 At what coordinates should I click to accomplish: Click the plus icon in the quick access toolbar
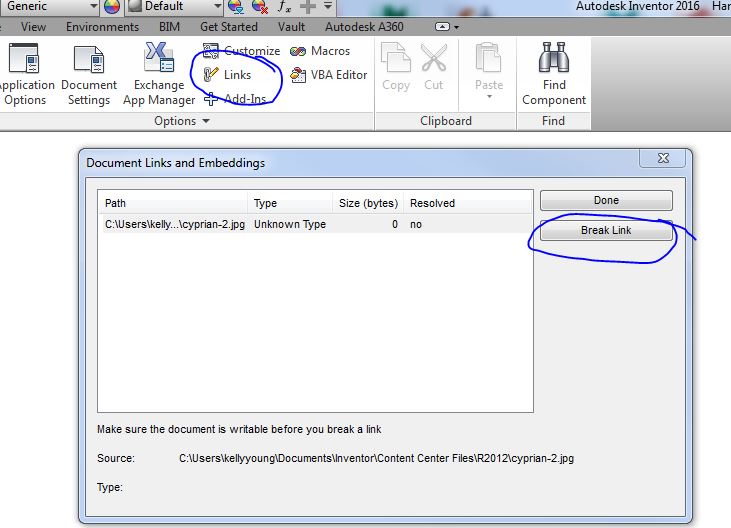coord(308,7)
